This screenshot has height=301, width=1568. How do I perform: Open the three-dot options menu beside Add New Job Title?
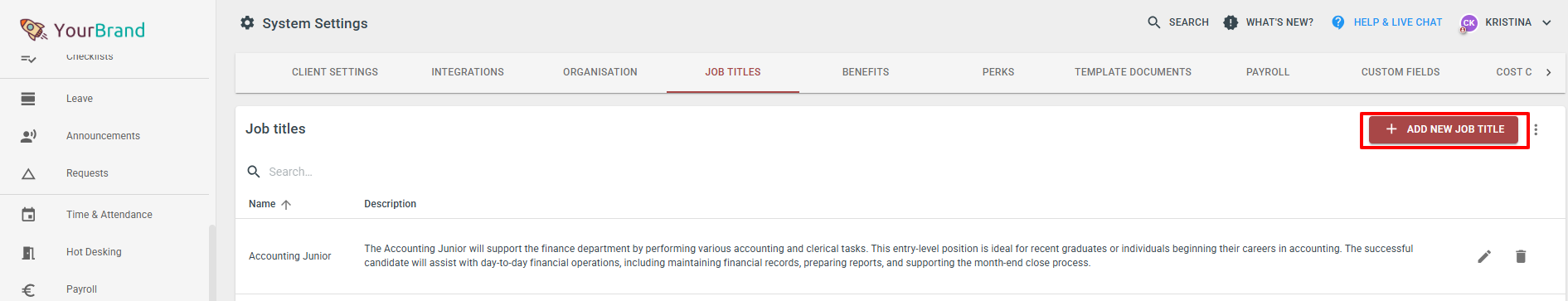(x=1536, y=129)
